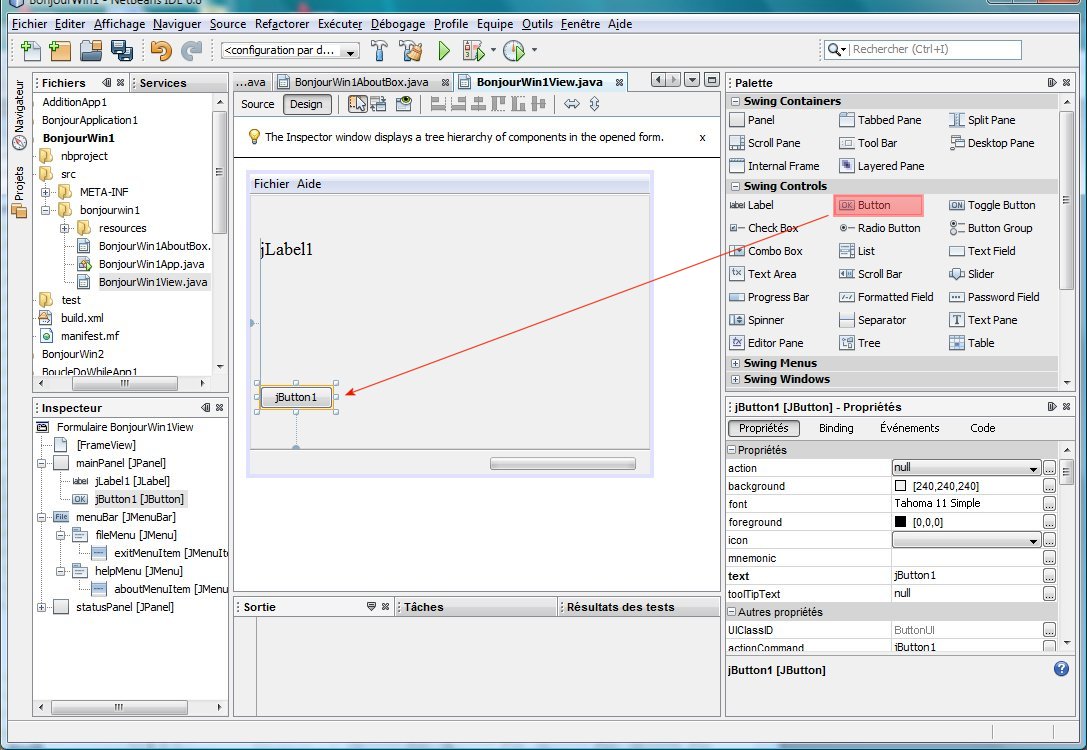Click the blue help icon in Properties
Viewport: 1087px width, 750px height.
(1061, 669)
